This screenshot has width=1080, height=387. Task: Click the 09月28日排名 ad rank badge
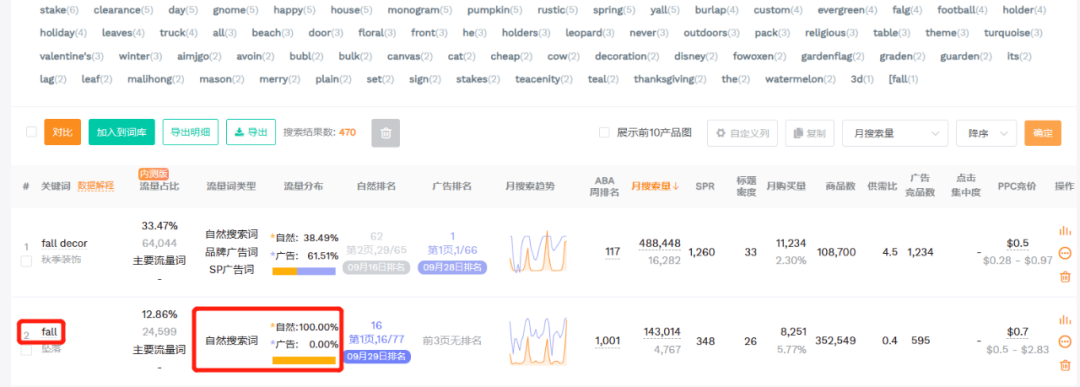tap(453, 267)
